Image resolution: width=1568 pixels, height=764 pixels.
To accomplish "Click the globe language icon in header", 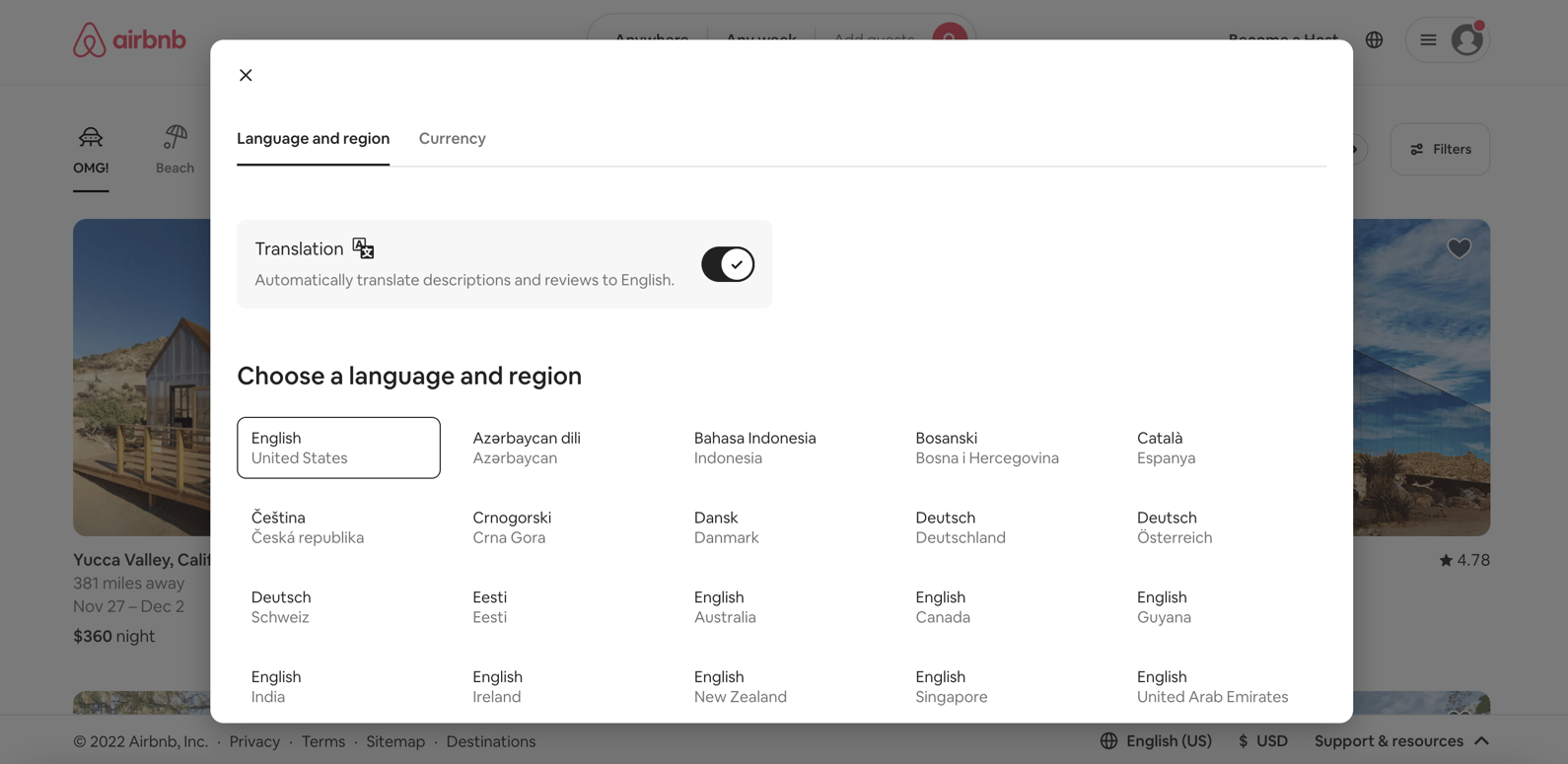I will (x=1374, y=40).
